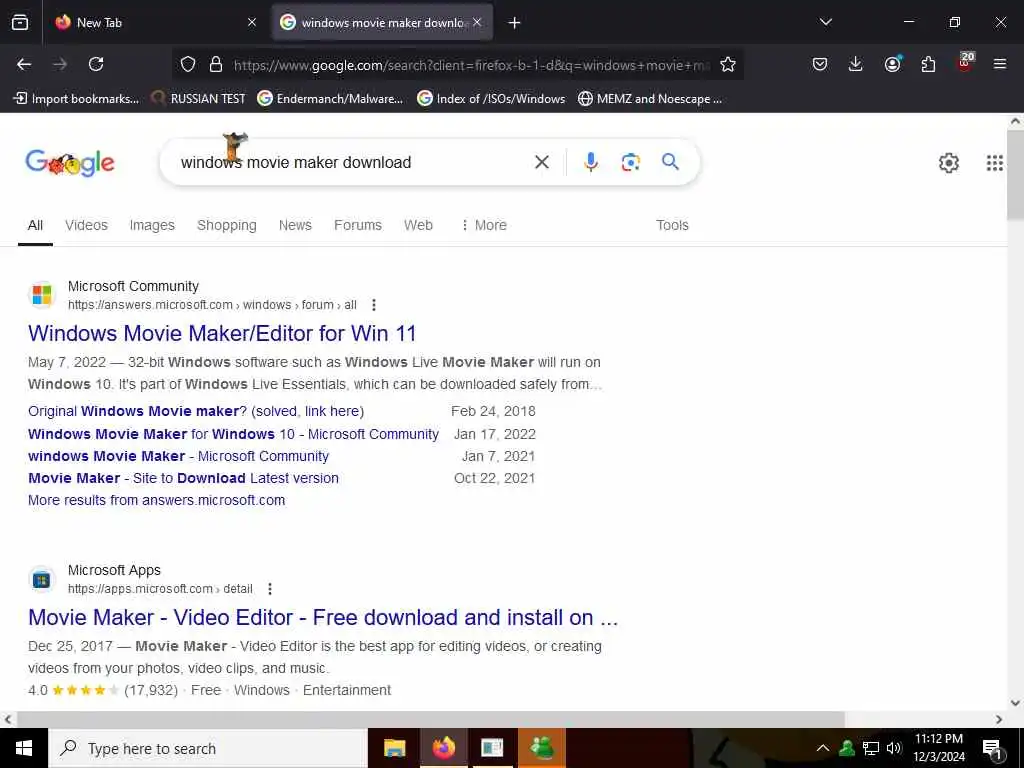Open the Windows Start menu

24,748
